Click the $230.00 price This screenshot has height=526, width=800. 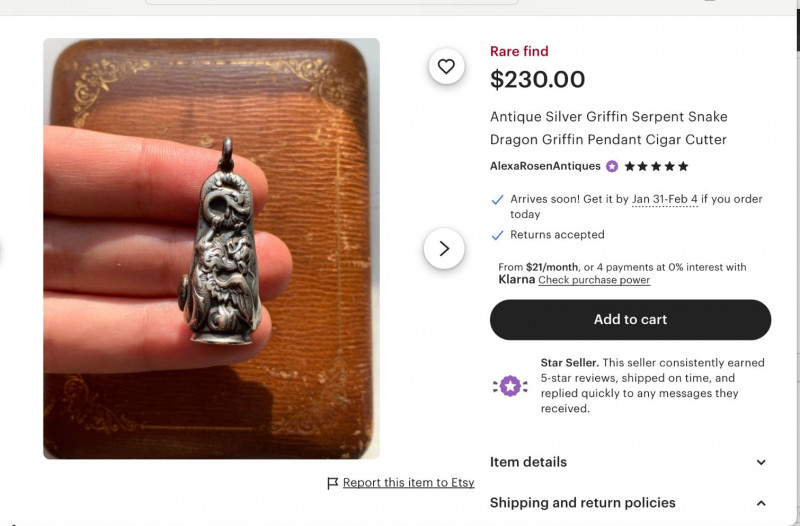click(x=537, y=80)
